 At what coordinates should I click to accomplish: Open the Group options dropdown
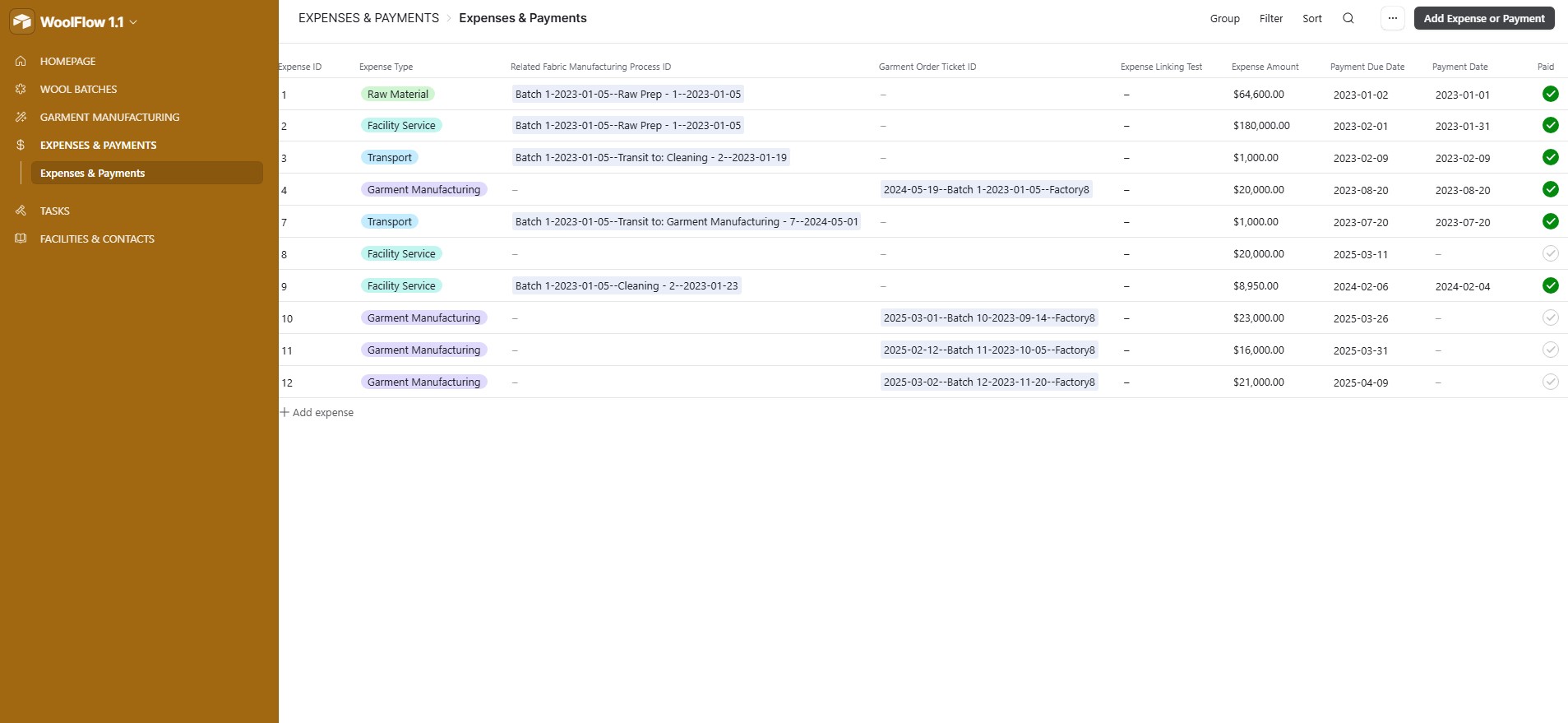click(x=1224, y=18)
